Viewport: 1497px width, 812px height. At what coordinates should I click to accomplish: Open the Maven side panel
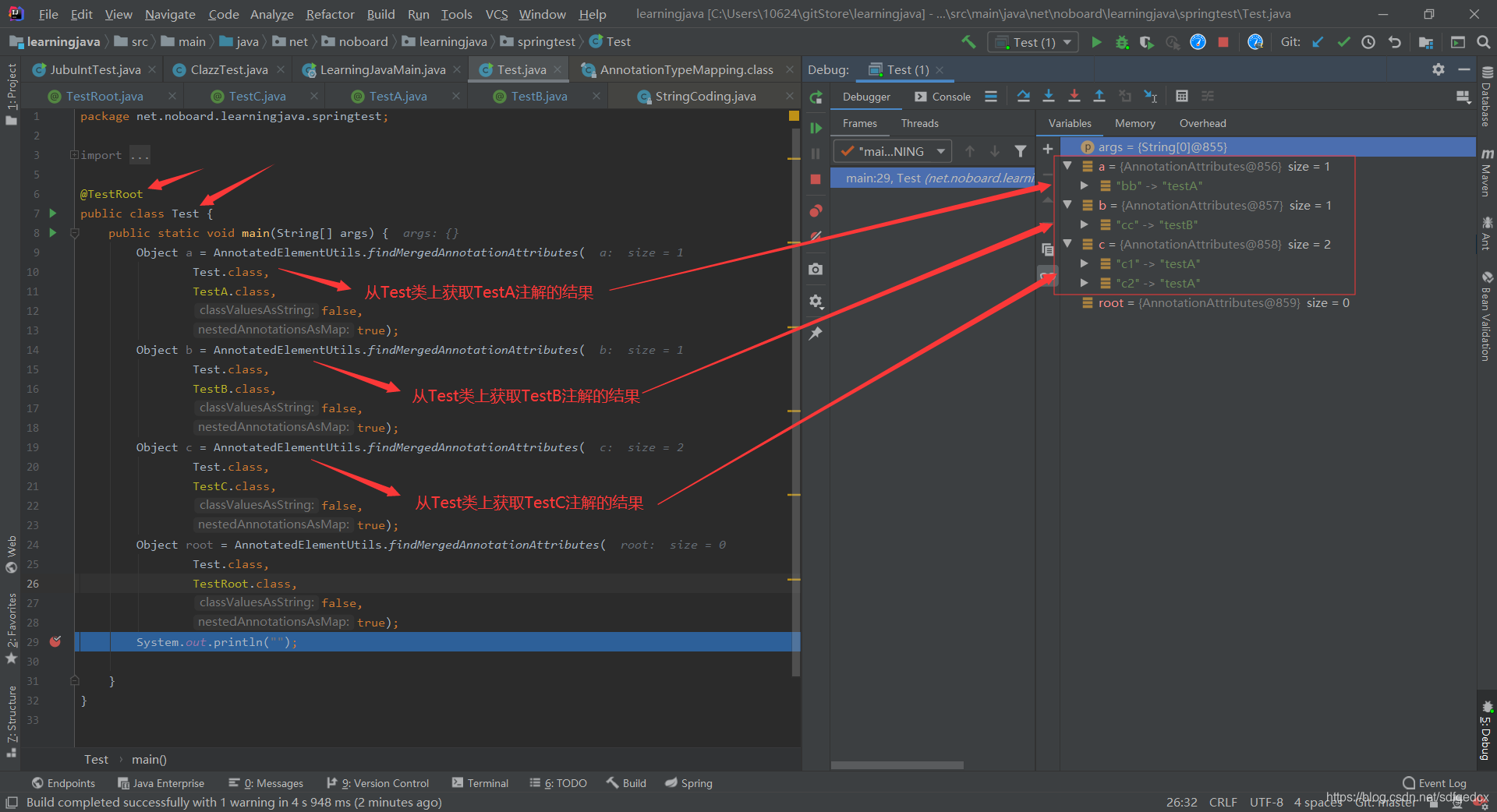click(x=1487, y=173)
